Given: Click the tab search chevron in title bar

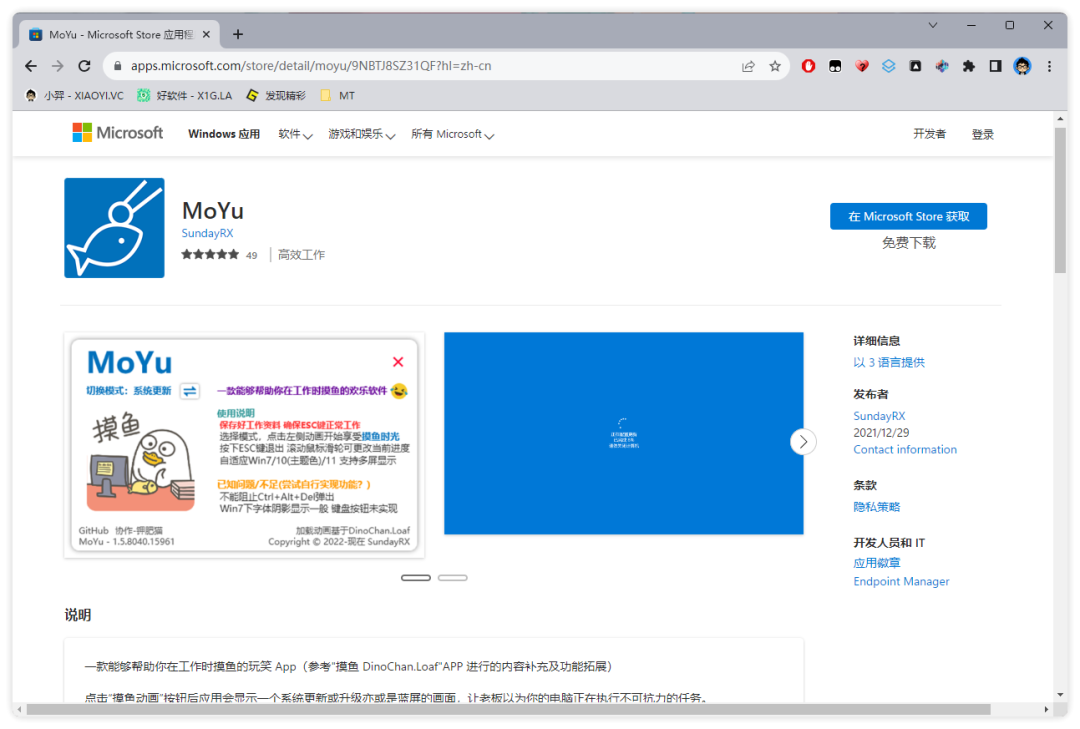Looking at the screenshot, I should (933, 25).
